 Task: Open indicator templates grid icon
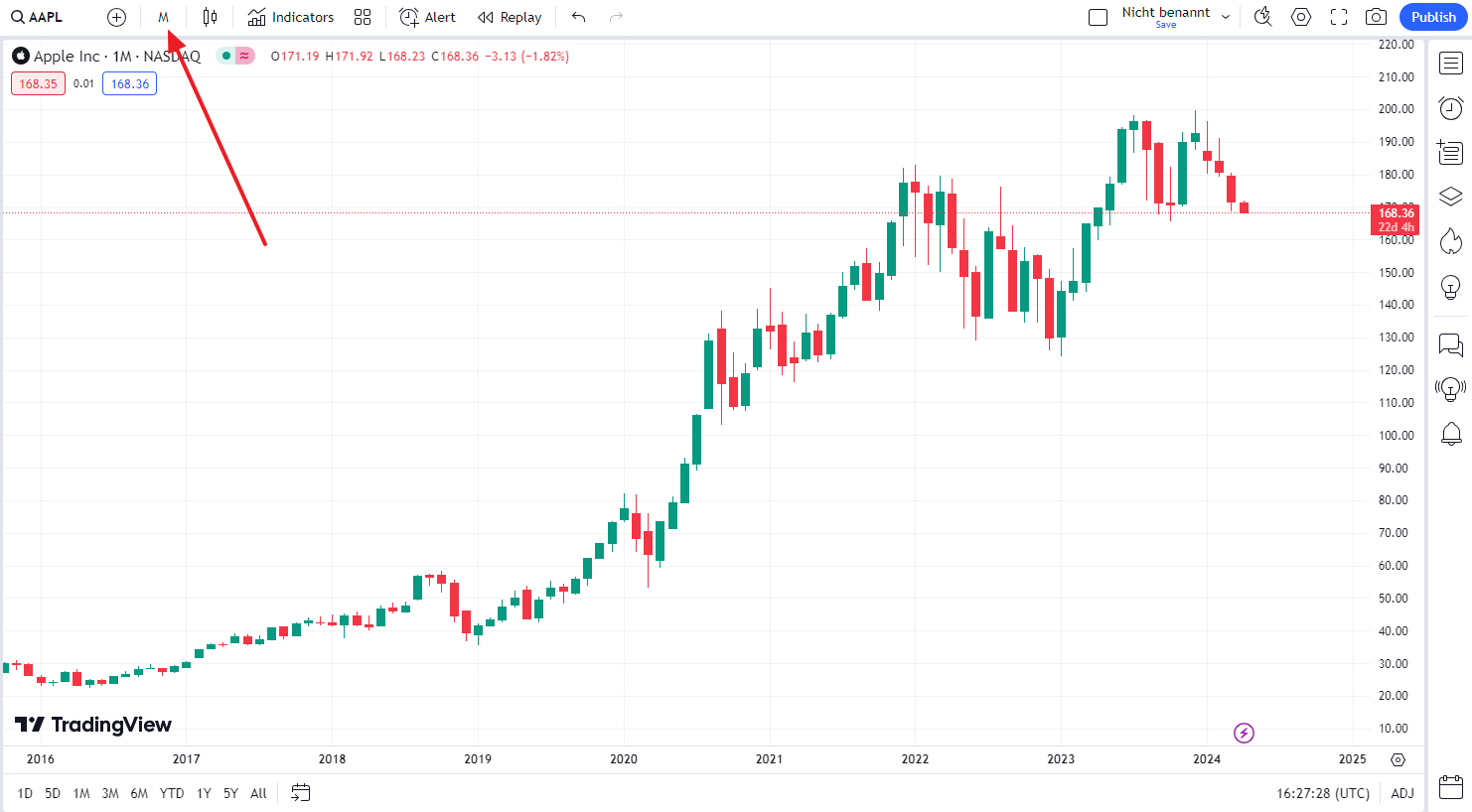click(x=363, y=17)
